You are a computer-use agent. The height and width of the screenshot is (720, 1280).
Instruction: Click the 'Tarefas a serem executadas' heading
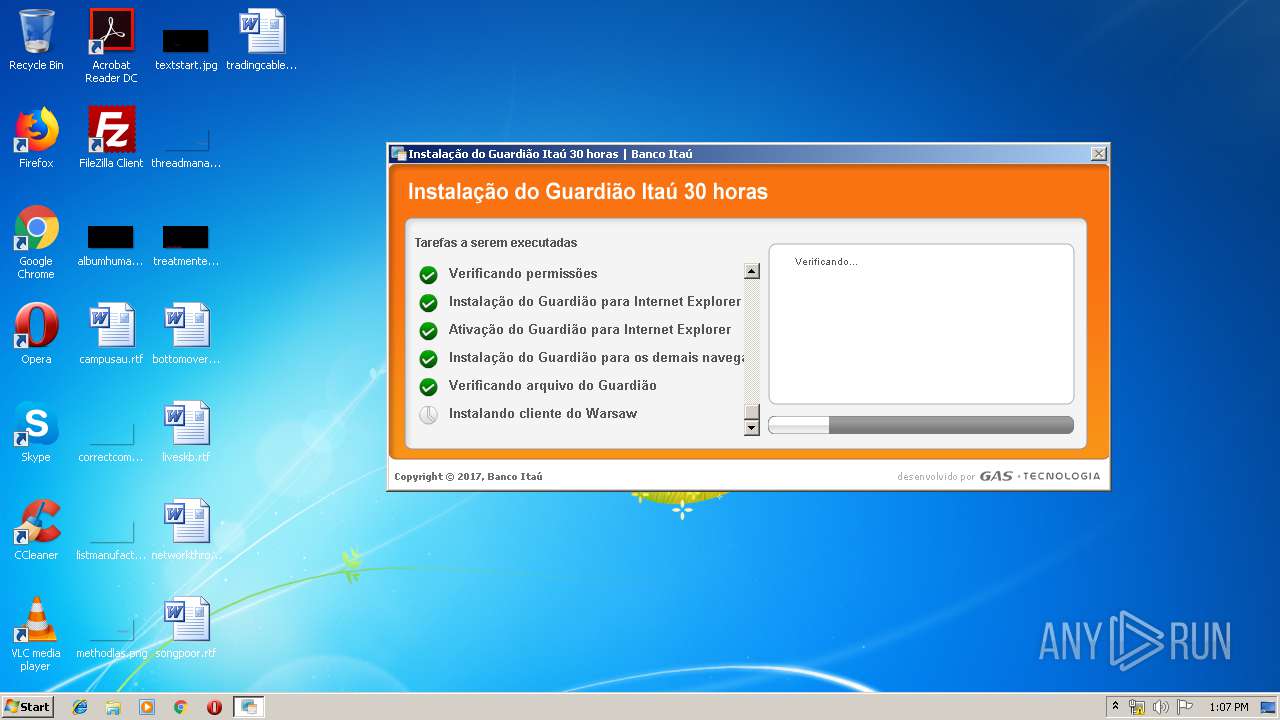coord(496,242)
